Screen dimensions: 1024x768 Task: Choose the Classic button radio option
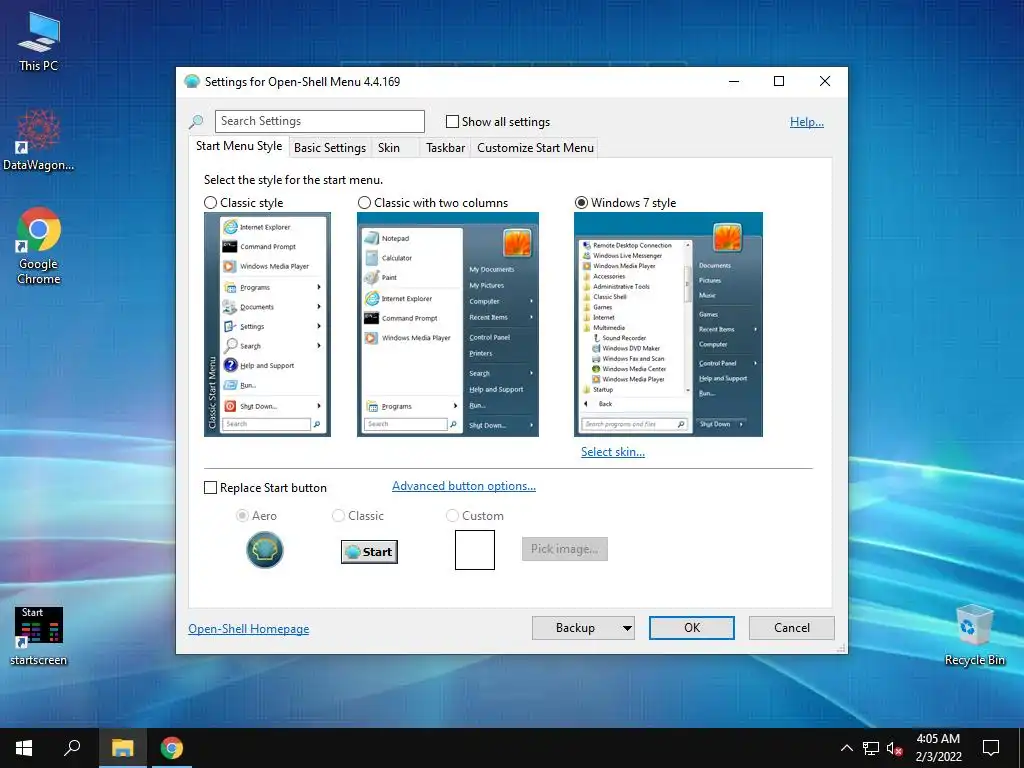pos(338,516)
